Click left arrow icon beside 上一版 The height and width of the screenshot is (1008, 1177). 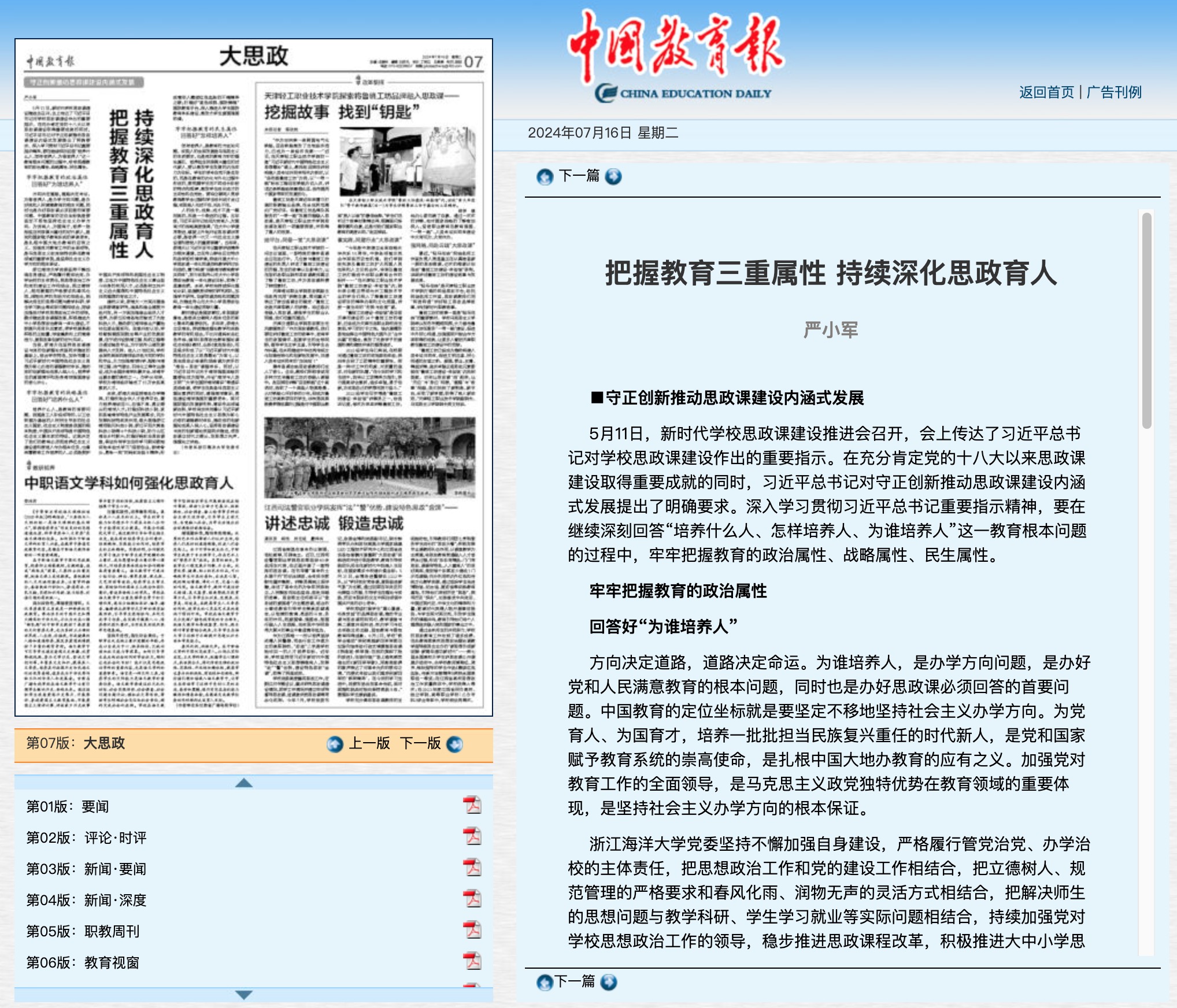(335, 744)
